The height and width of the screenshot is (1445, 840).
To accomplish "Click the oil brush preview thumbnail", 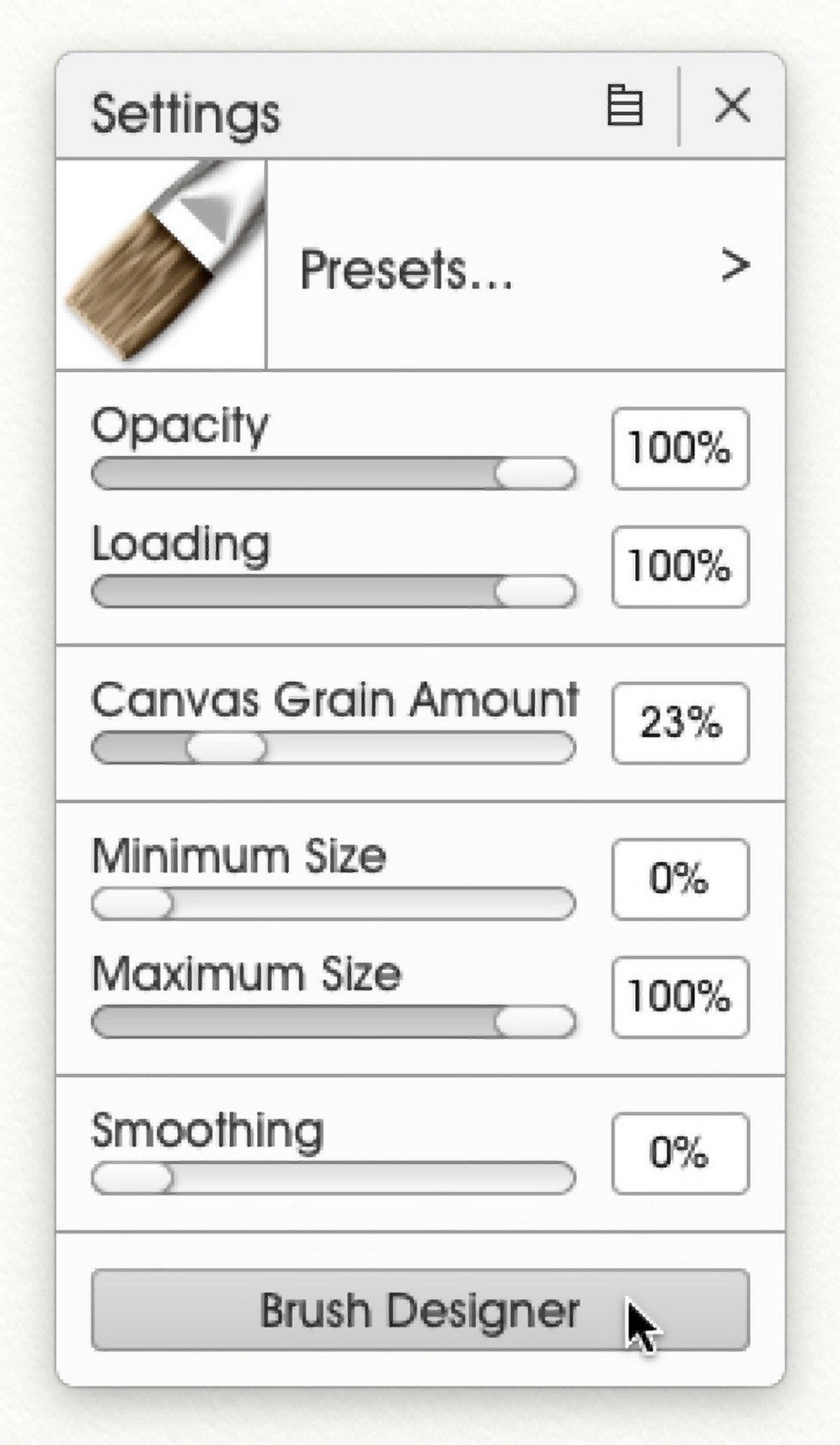I will click(161, 264).
